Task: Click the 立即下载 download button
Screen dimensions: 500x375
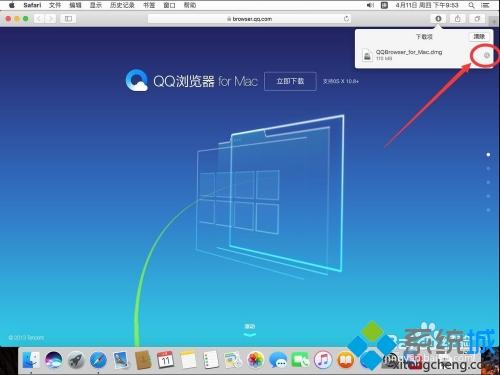Action: click(x=290, y=81)
